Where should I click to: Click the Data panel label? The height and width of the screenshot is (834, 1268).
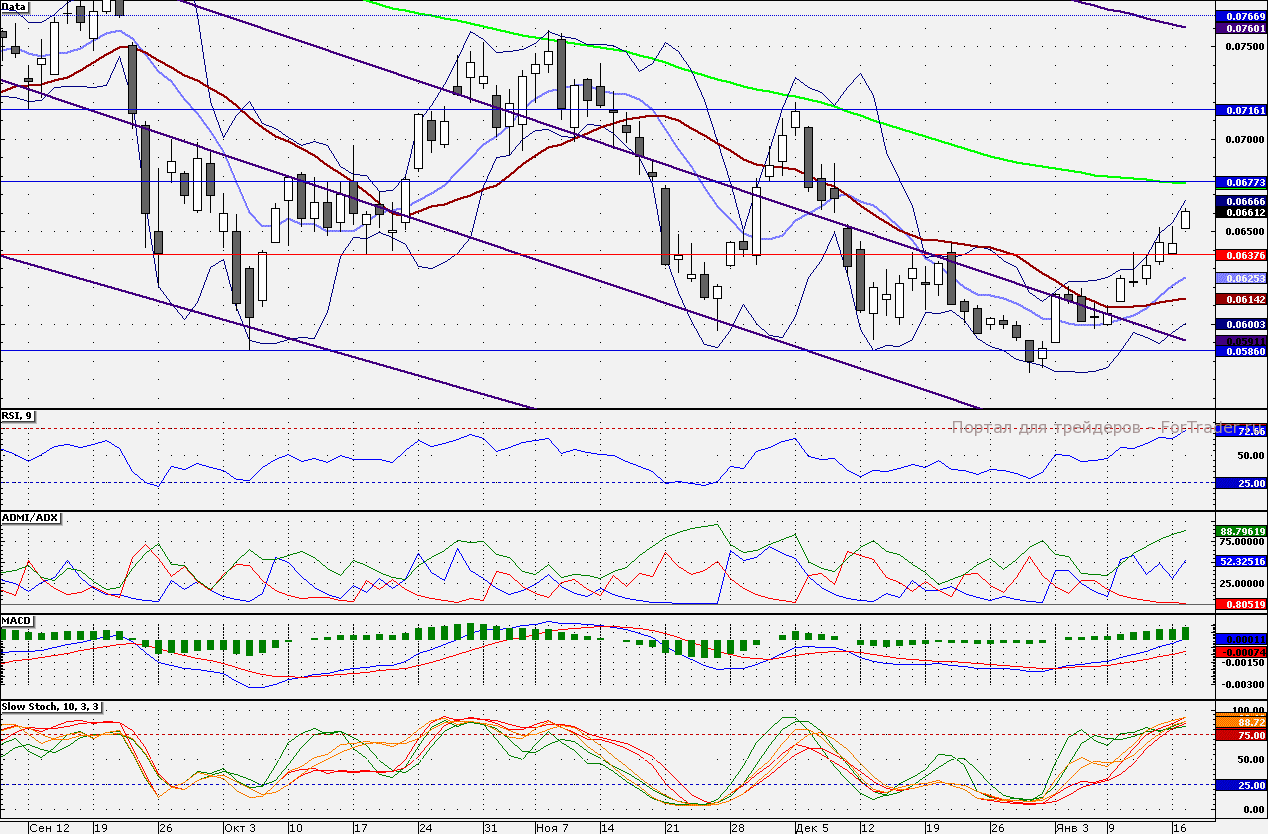pyautogui.click(x=15, y=6)
